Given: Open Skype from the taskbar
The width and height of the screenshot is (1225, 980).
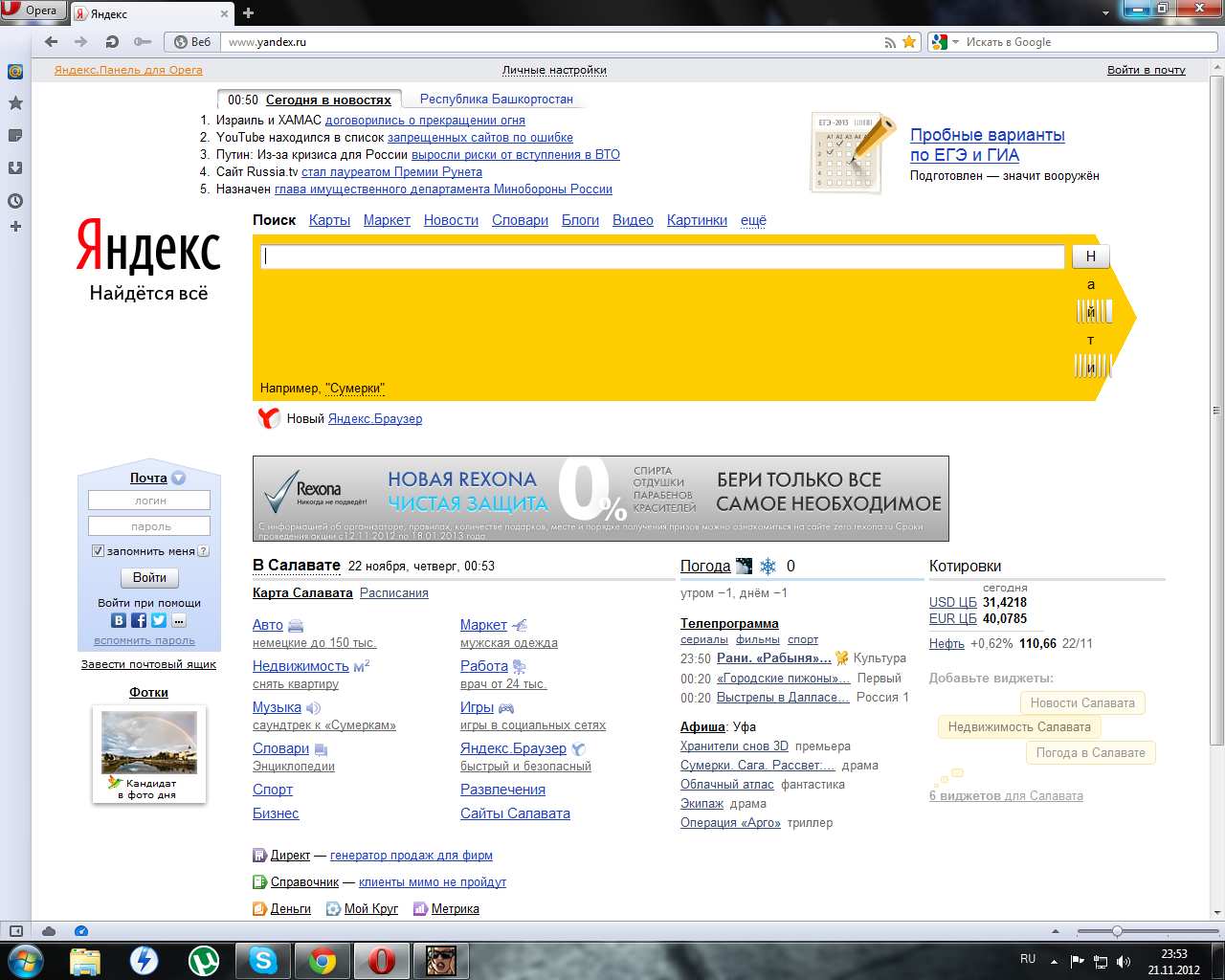Looking at the screenshot, I should pyautogui.click(x=263, y=960).
